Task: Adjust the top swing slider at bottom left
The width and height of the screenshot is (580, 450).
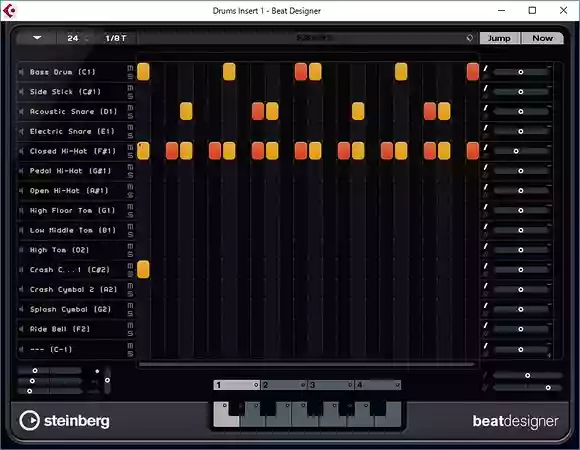Action: [x=50, y=371]
